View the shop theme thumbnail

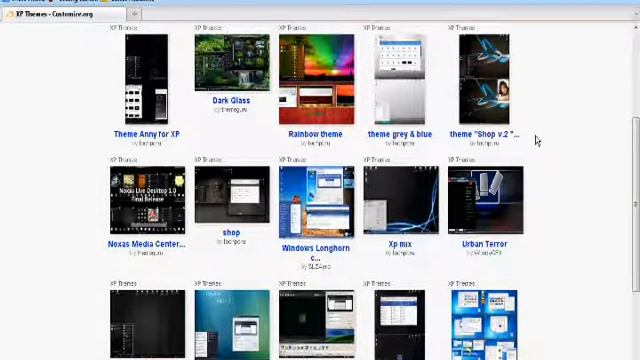tap(232, 194)
